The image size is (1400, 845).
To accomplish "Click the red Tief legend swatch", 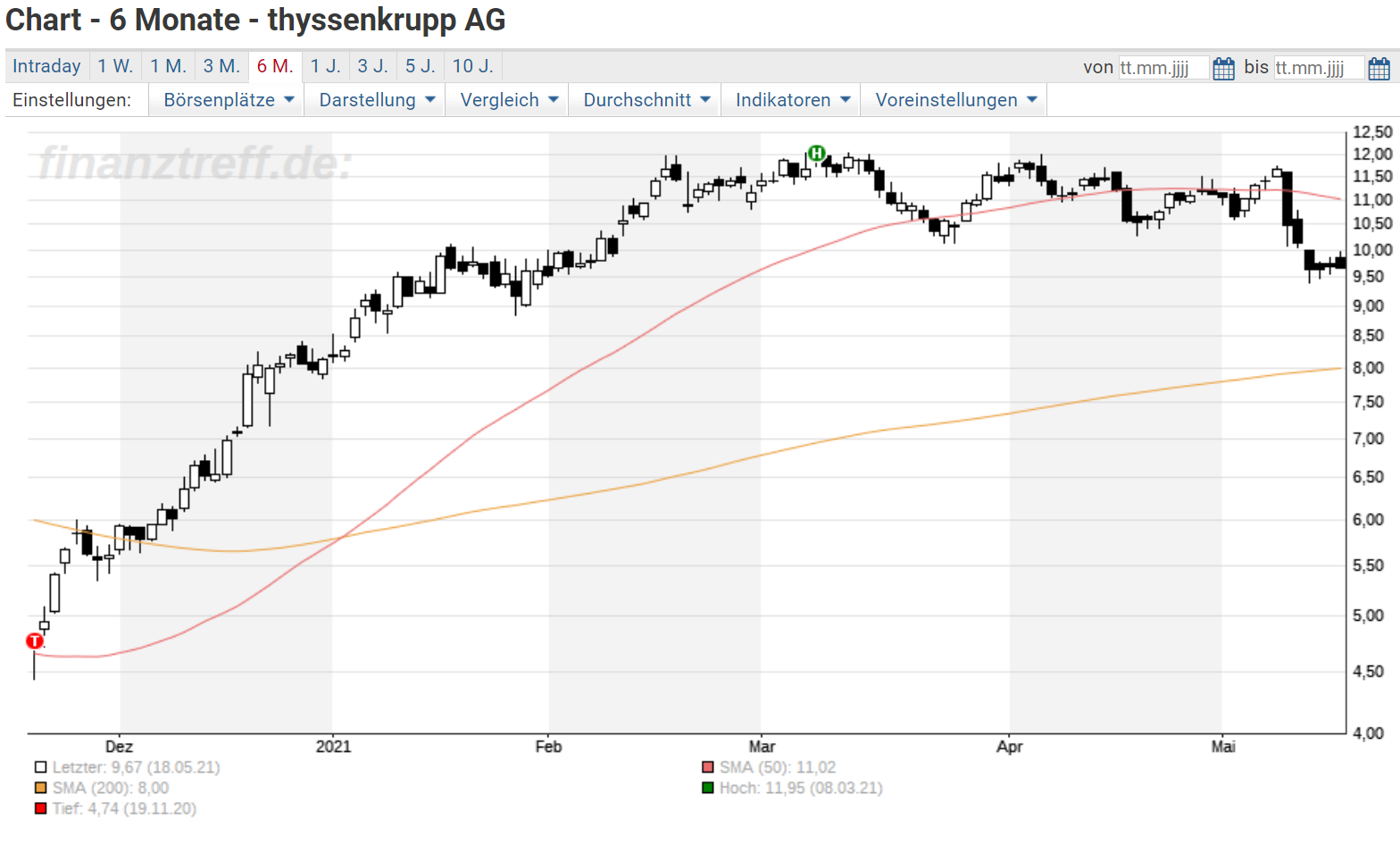I will [x=40, y=808].
